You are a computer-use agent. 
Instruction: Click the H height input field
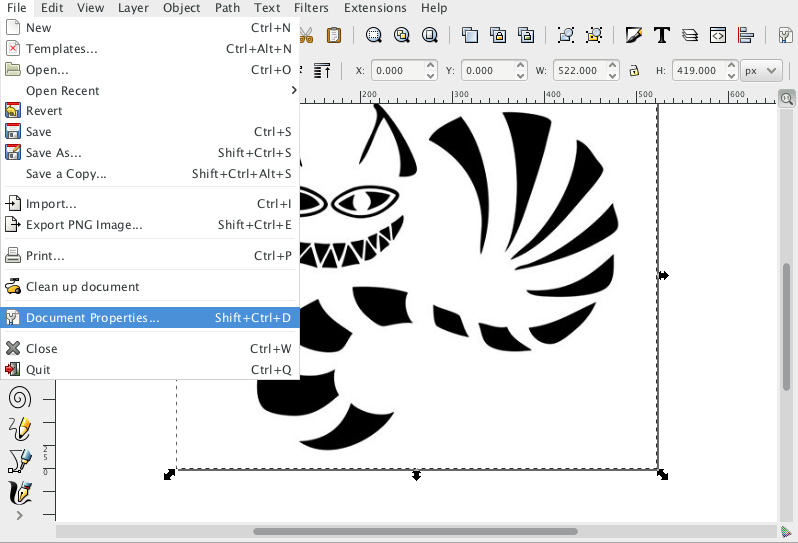699,70
